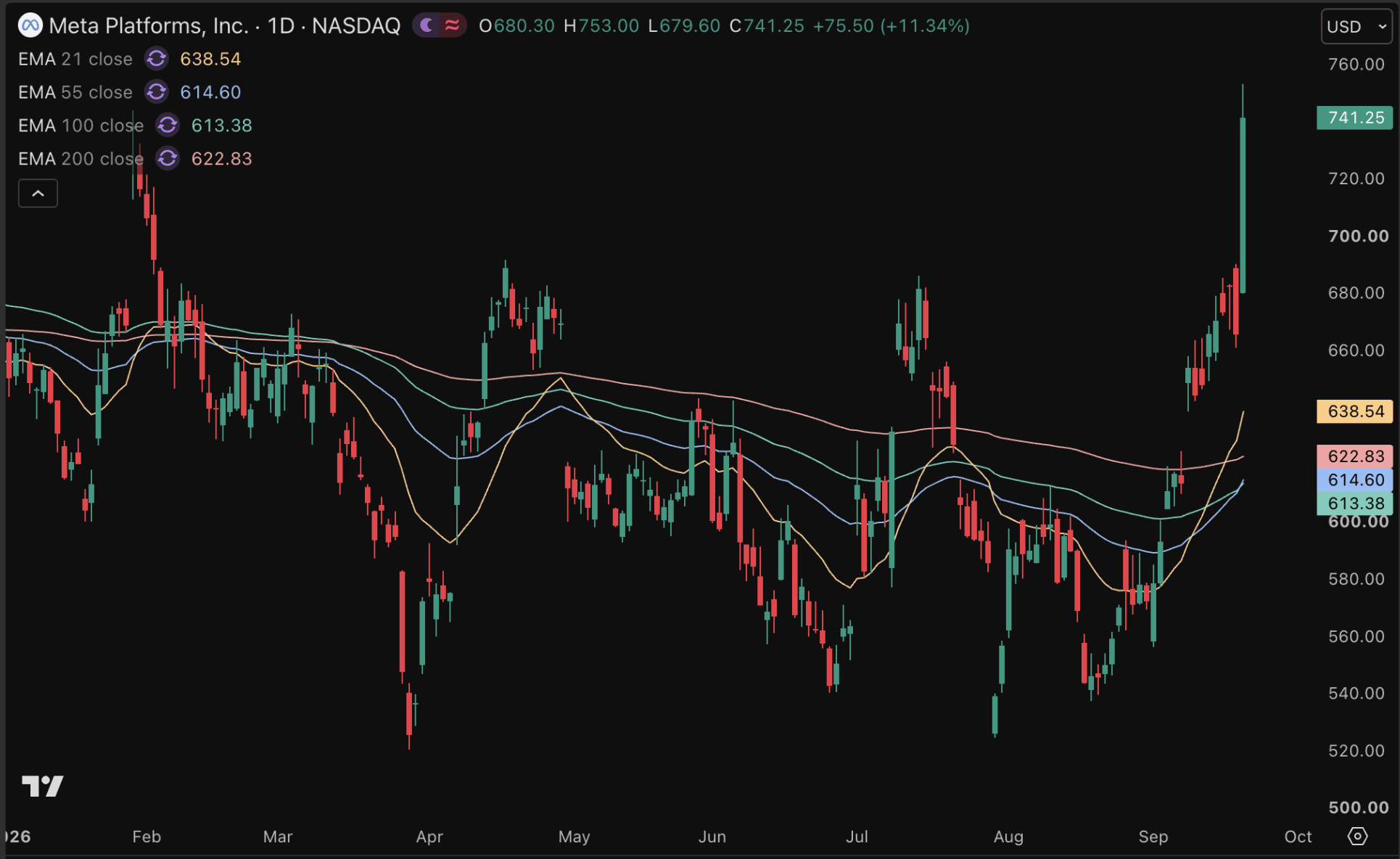Screen dimensions: 1400x859
Task: Click the refresh icon beside EMA 200 close
Action: pyautogui.click(x=168, y=159)
